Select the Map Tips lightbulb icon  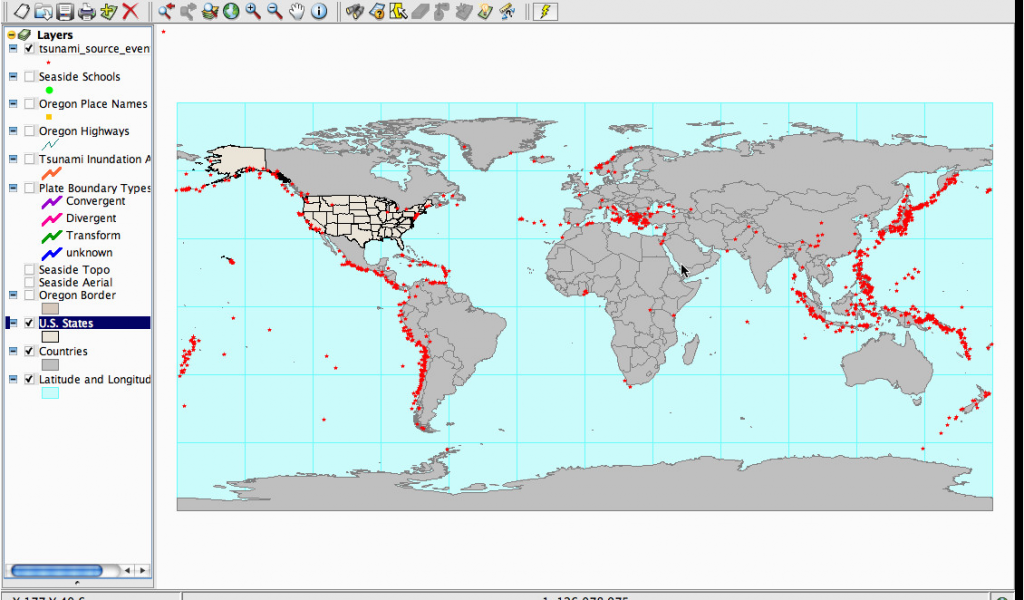click(485, 11)
